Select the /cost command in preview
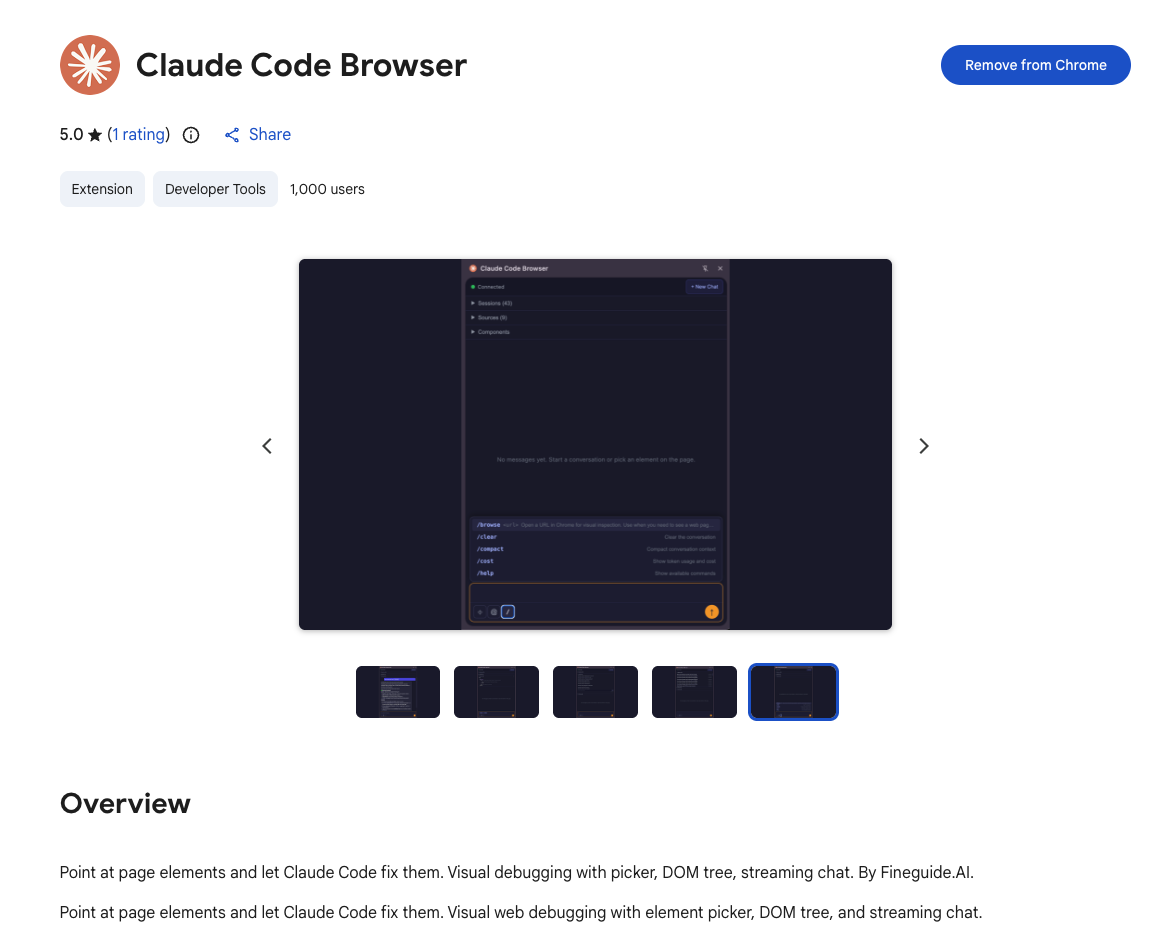The image size is (1172, 937). tap(596, 561)
